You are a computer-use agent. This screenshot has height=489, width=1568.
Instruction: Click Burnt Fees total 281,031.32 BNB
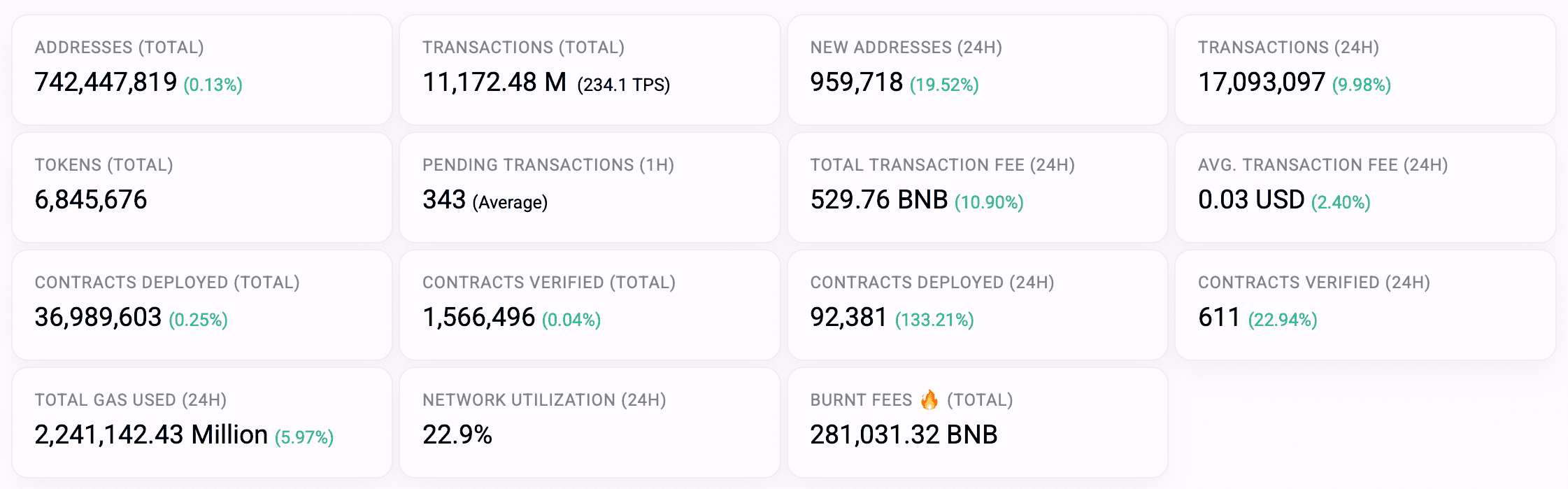(904, 435)
